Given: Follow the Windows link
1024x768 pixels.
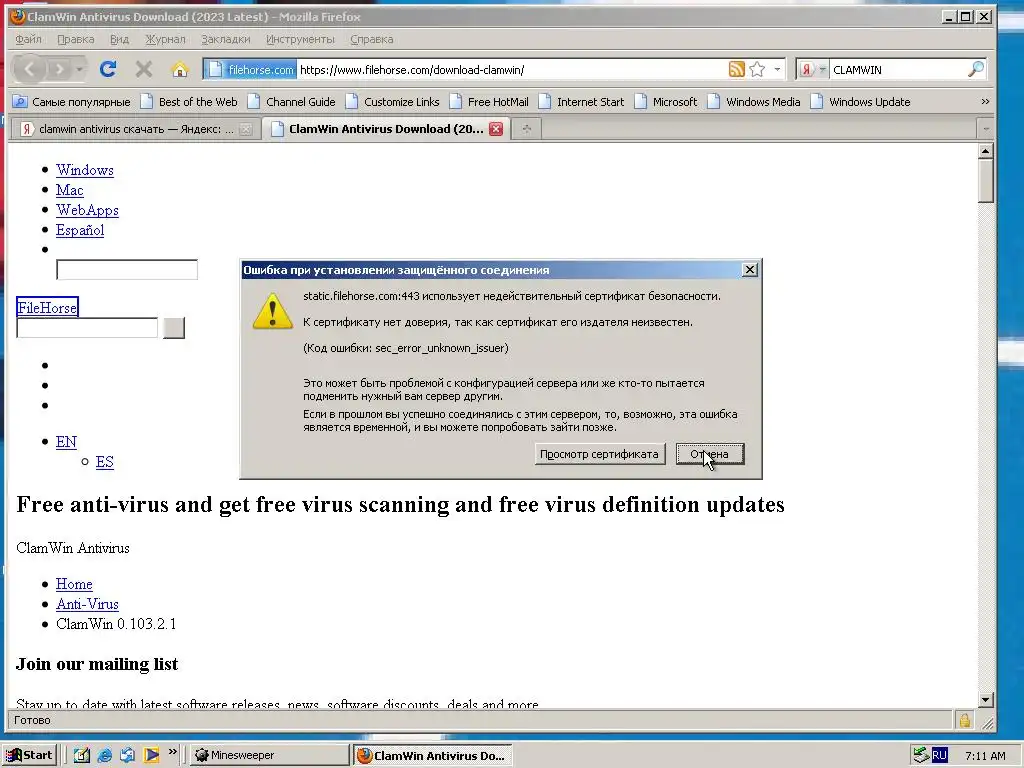Looking at the screenshot, I should [x=85, y=170].
